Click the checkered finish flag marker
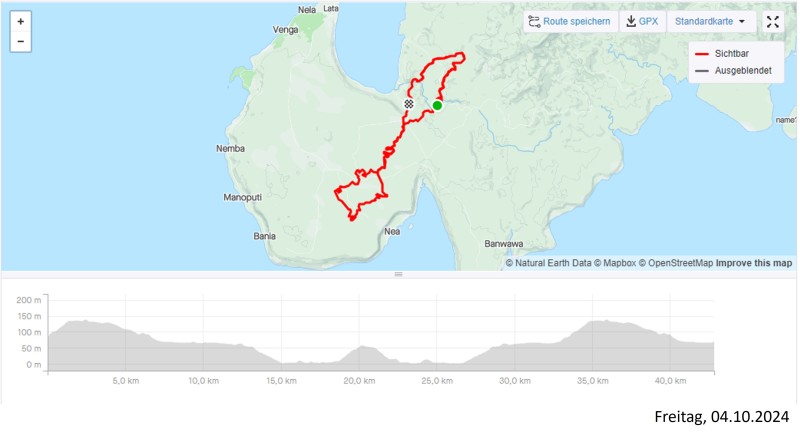The height and width of the screenshot is (437, 800). tap(409, 104)
